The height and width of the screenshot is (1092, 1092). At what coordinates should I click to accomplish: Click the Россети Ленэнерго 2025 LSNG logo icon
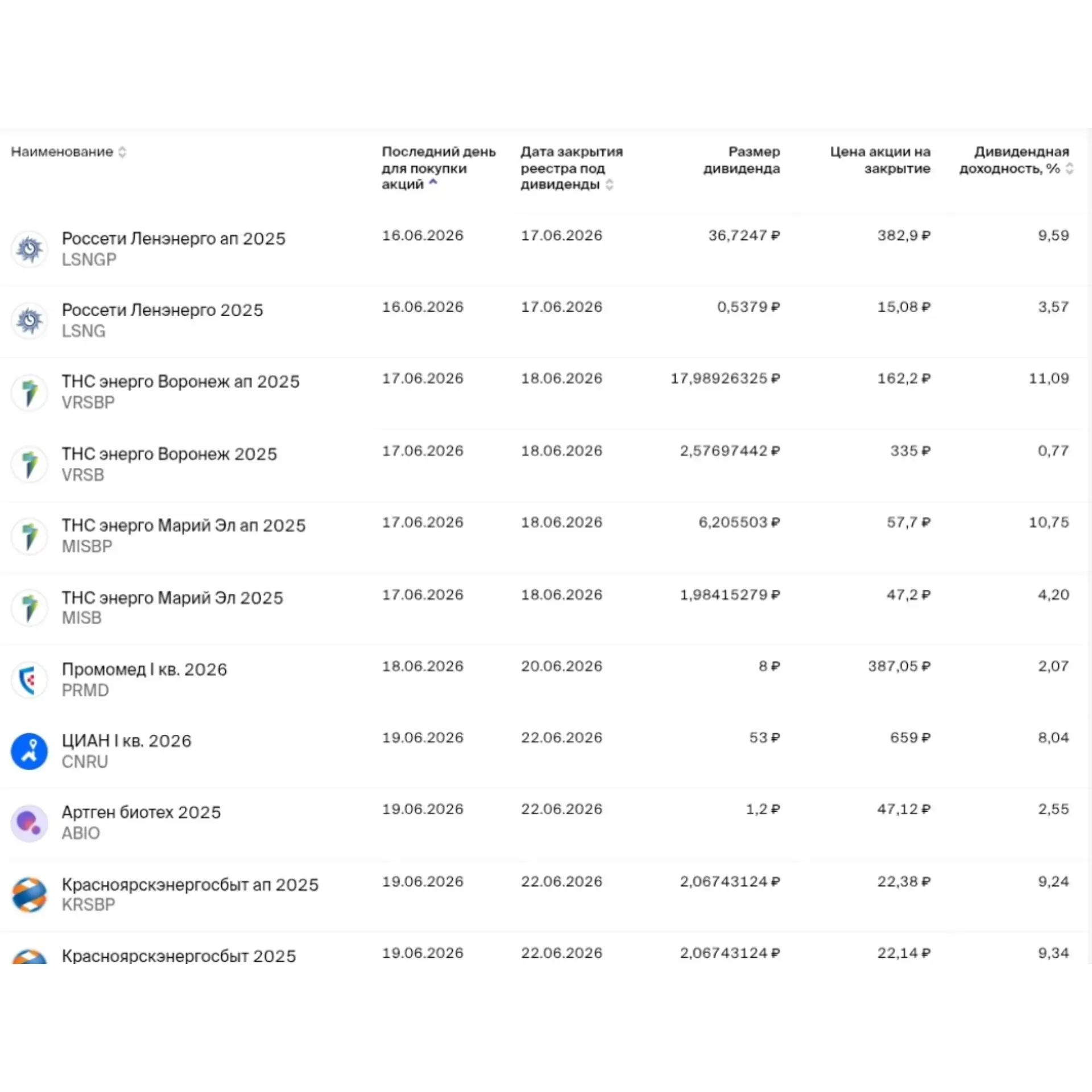pos(29,320)
